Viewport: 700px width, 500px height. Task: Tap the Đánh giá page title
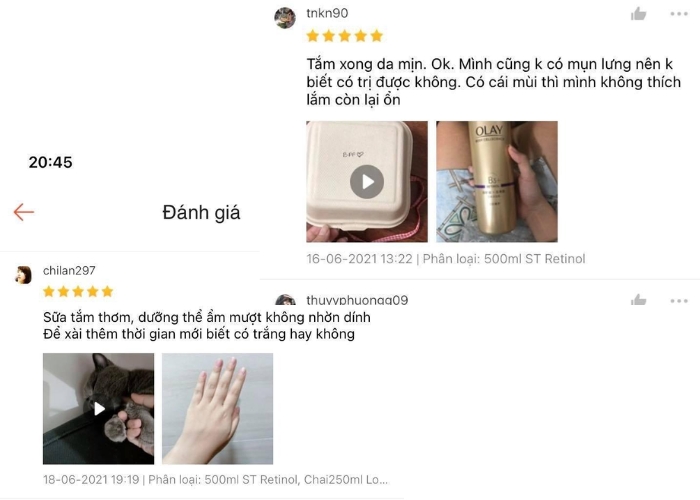(201, 212)
